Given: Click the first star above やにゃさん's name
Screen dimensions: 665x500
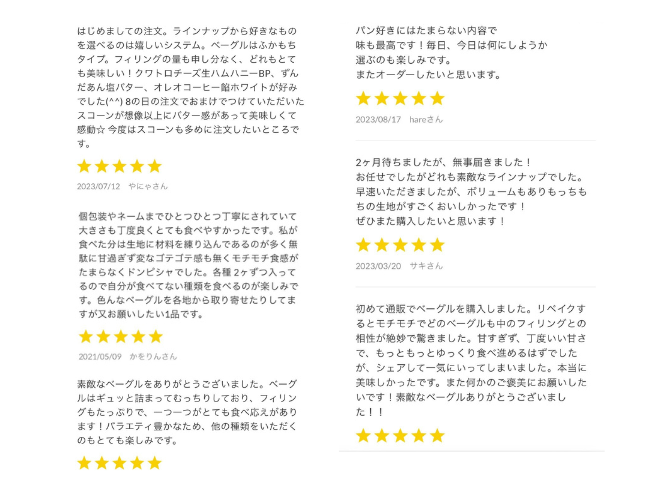Looking at the screenshot, I should (x=85, y=166).
